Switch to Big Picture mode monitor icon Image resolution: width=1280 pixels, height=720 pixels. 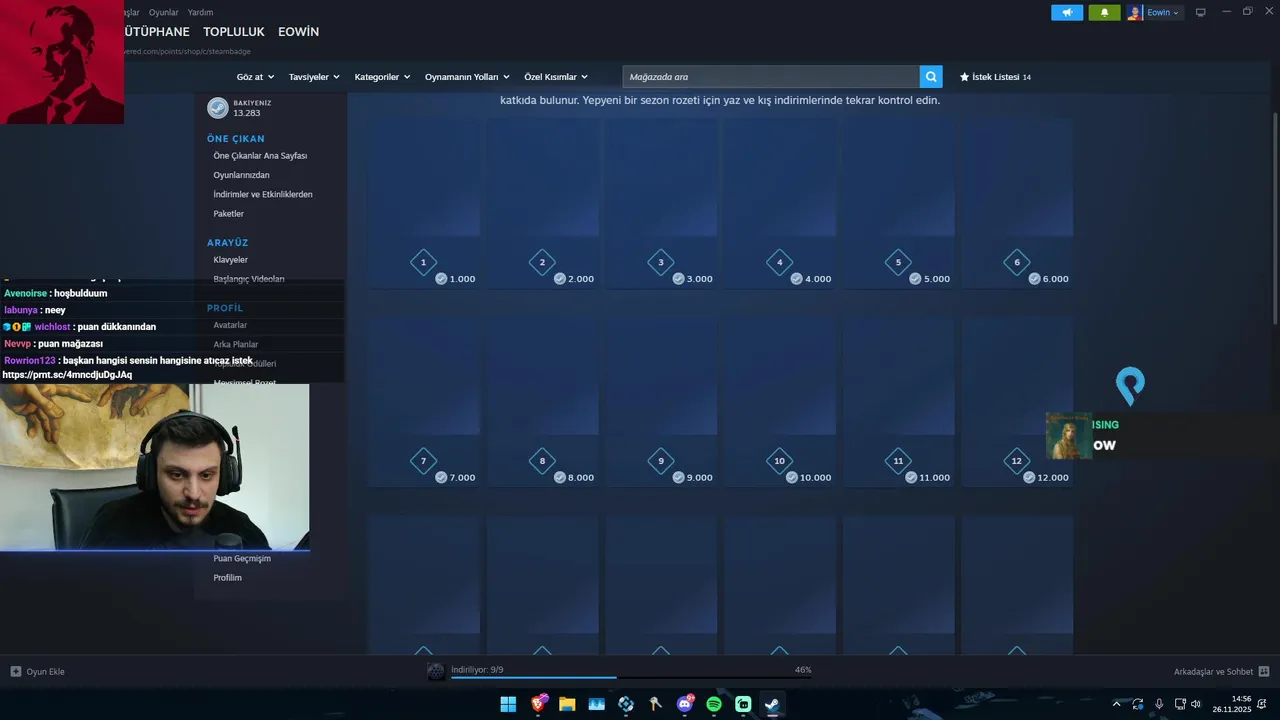[1201, 12]
